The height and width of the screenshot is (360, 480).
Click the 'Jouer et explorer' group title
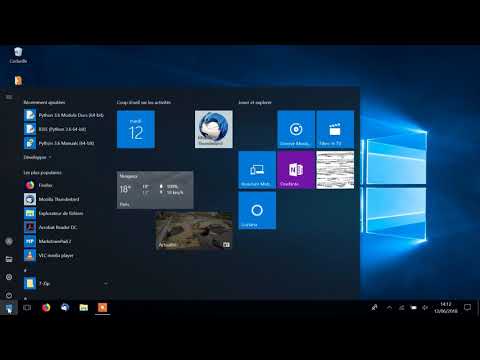[x=255, y=102]
